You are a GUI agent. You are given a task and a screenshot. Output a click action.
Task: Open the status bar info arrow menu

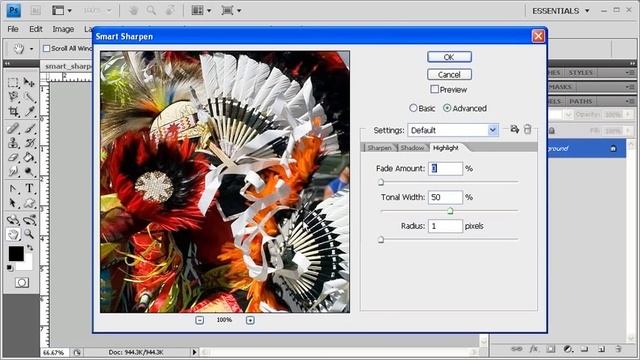(194, 352)
